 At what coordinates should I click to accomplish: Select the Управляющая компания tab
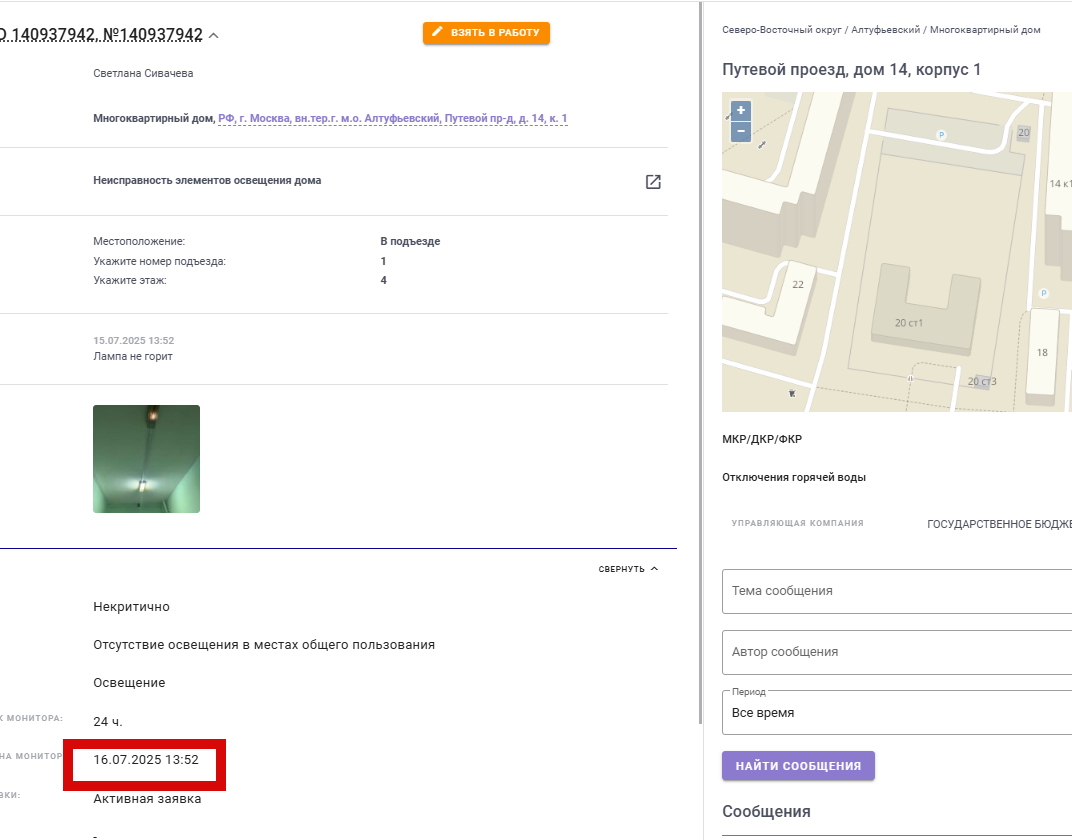point(797,523)
